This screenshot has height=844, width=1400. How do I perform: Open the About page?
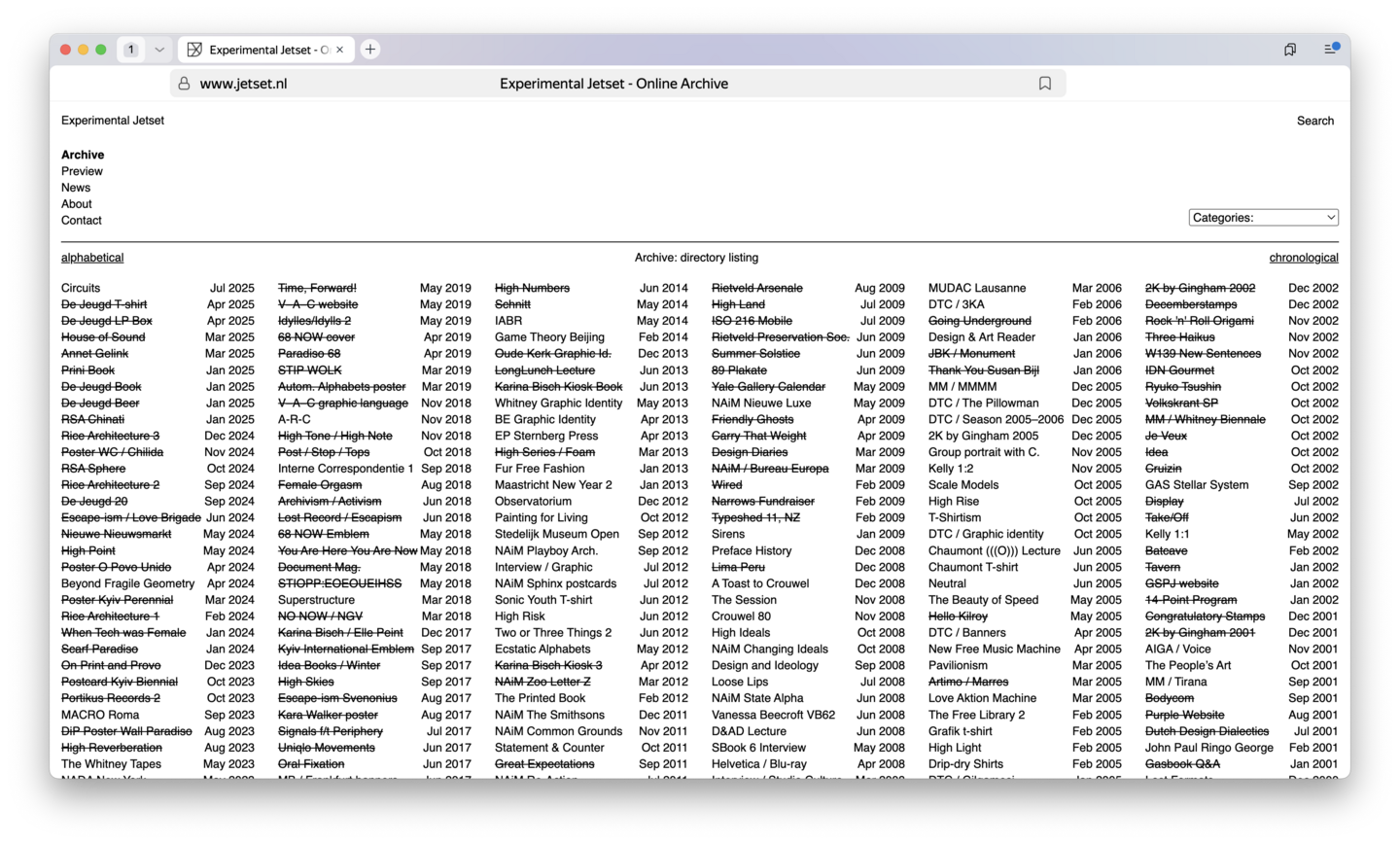[x=77, y=204]
